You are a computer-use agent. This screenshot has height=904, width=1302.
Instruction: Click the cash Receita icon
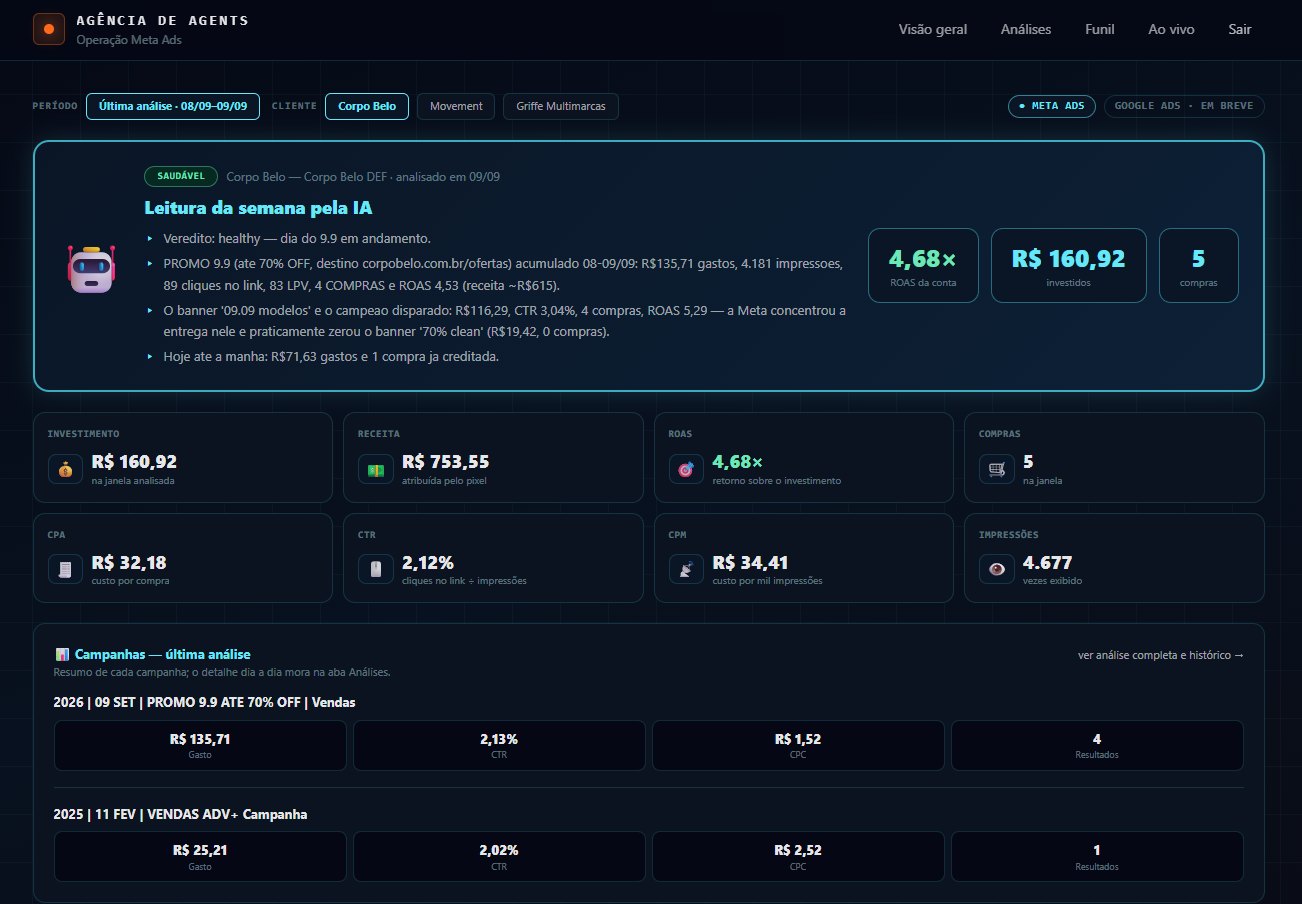pyautogui.click(x=376, y=468)
